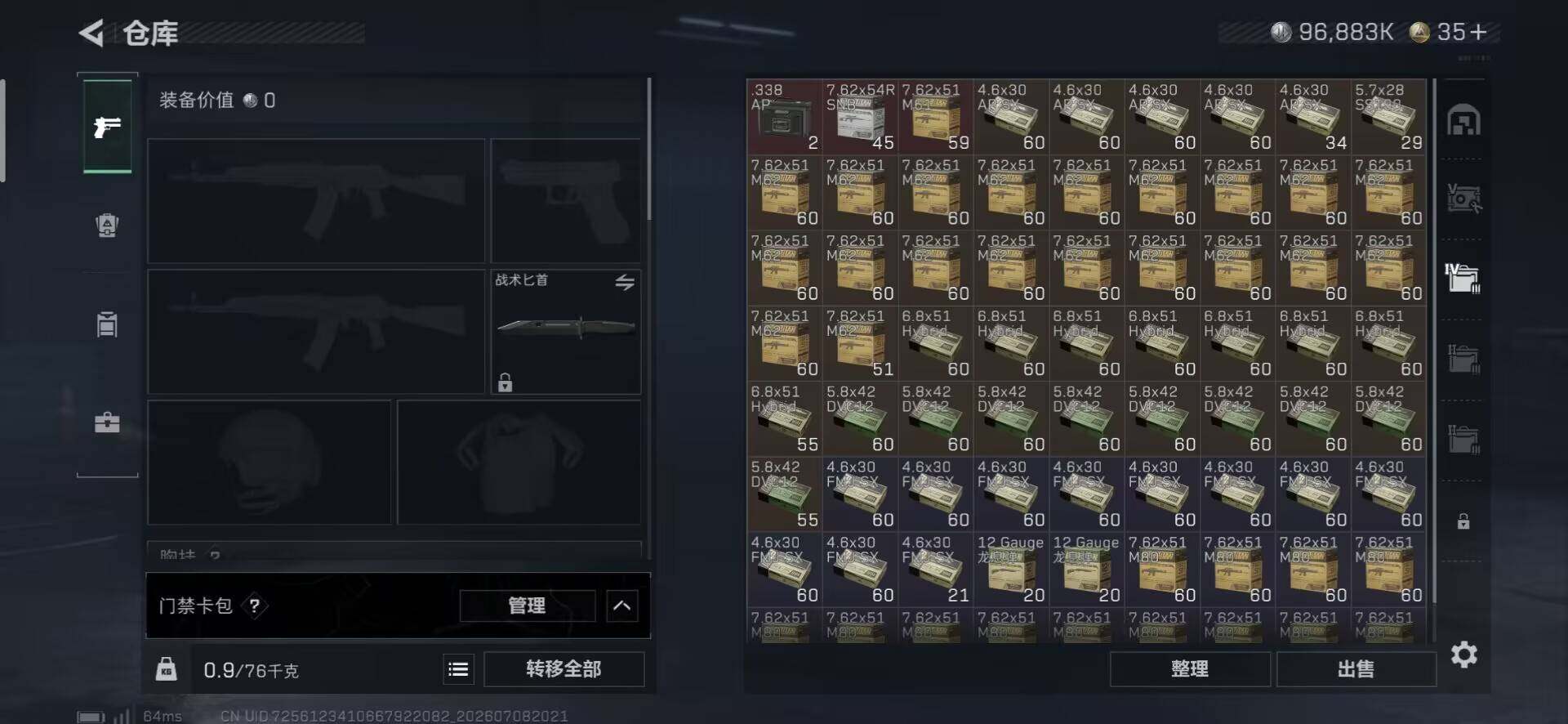The width and height of the screenshot is (1568, 724).
Task: Select the pistol sidearm slot
Action: coord(566,201)
